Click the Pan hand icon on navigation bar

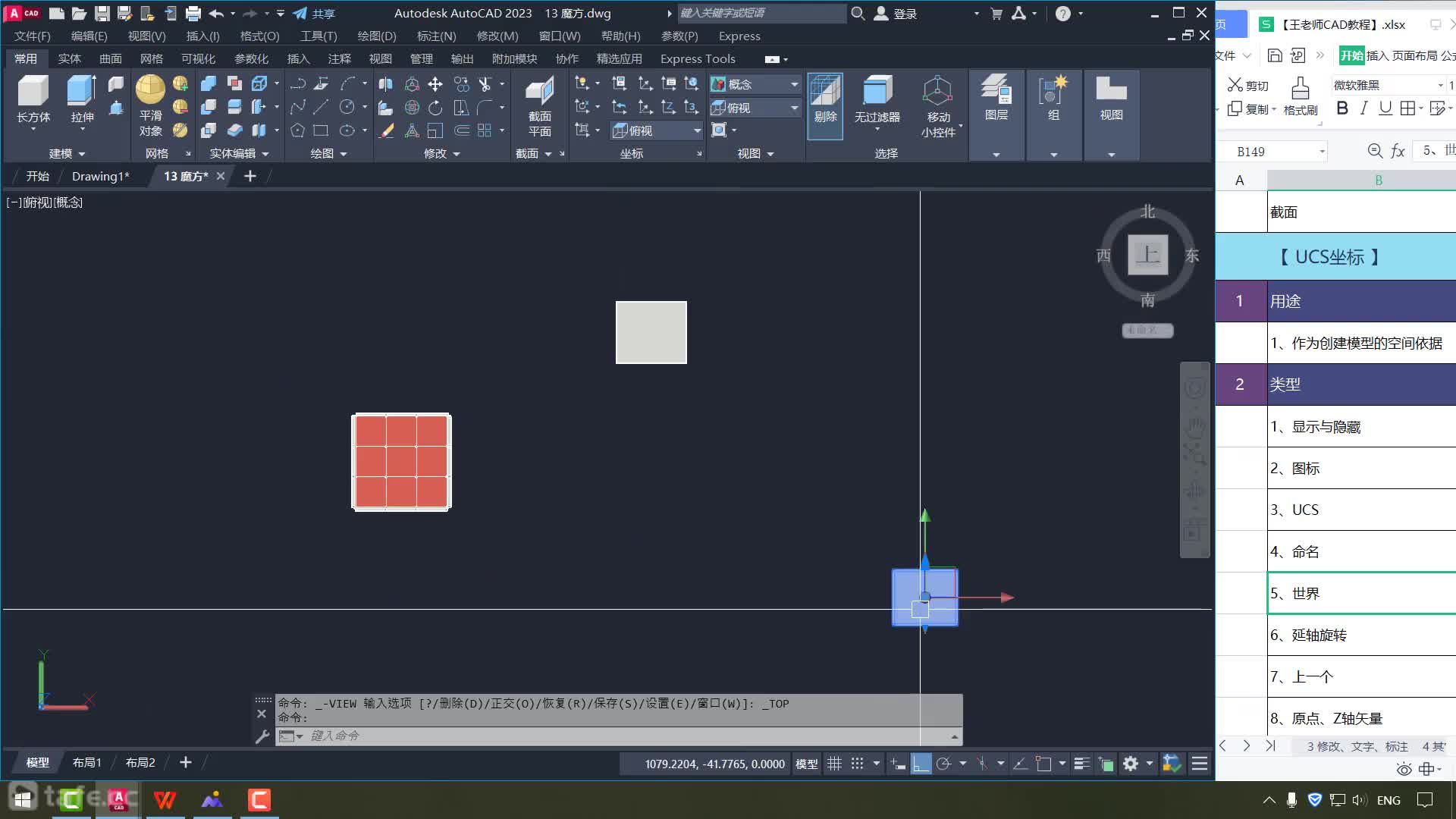coord(1195,427)
